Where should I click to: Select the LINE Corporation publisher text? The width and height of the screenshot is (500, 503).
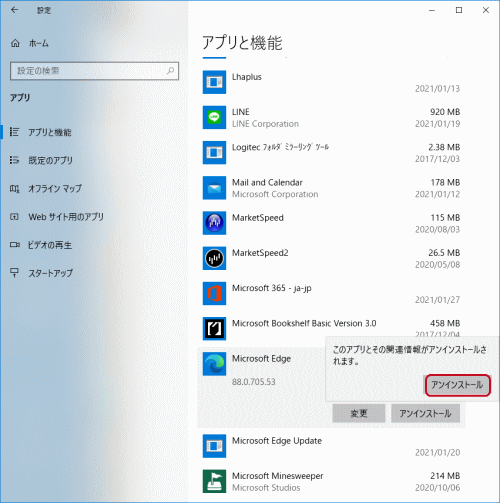click(x=265, y=124)
